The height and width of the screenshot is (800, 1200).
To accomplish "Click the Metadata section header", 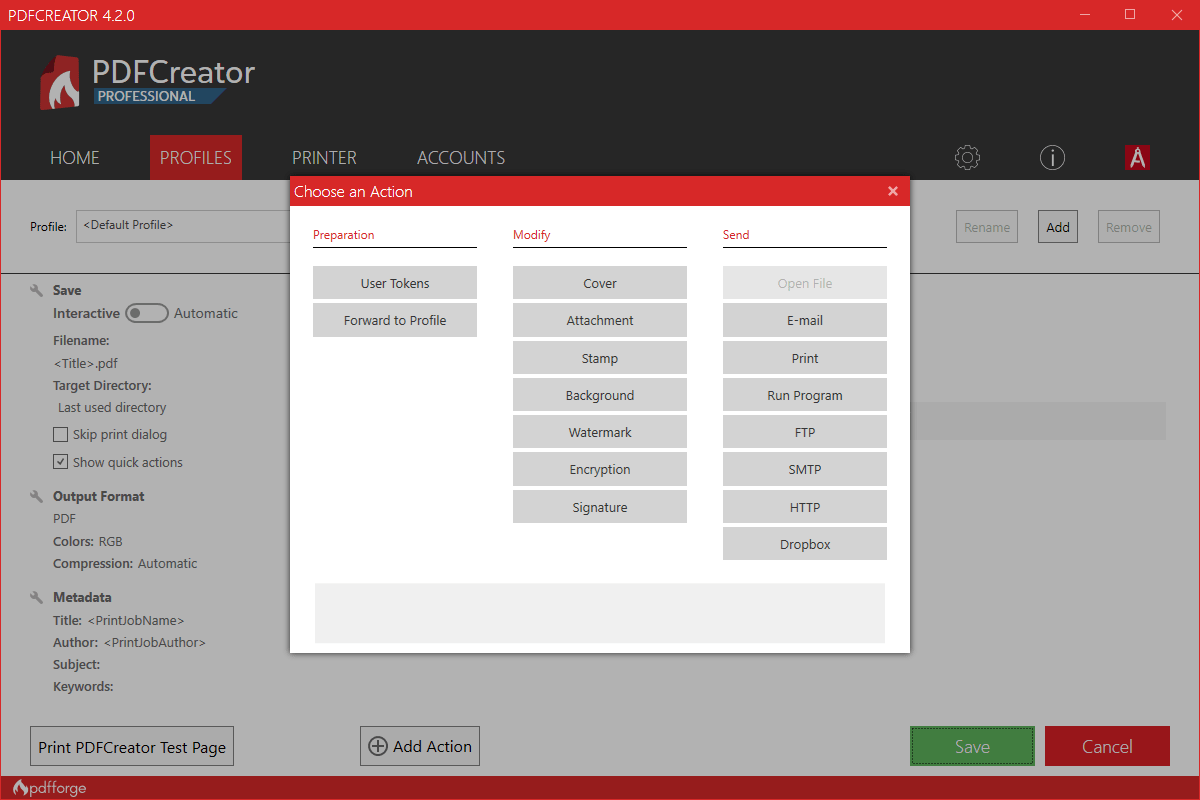I will 82,597.
